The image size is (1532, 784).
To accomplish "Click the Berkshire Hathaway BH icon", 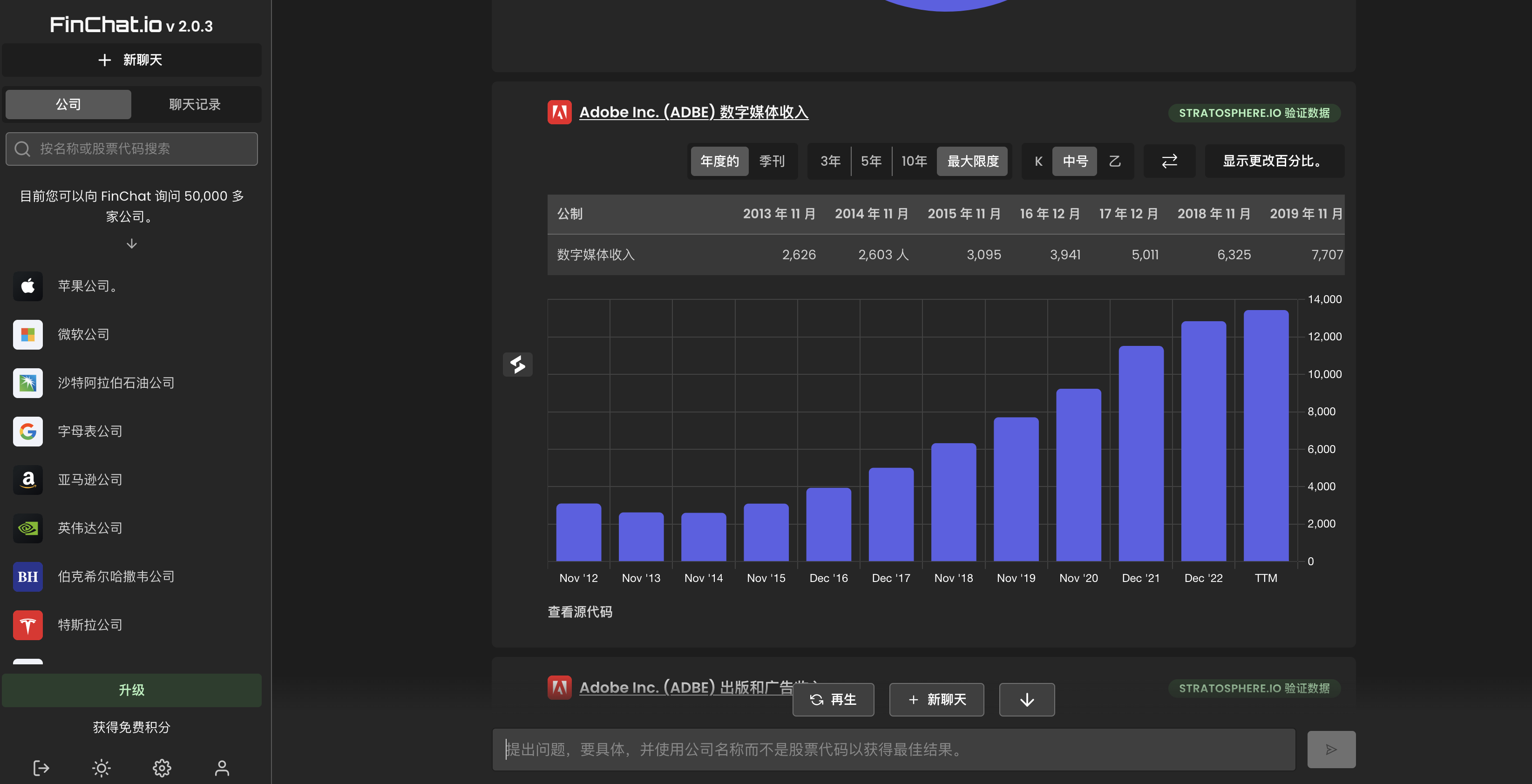I will point(28,576).
